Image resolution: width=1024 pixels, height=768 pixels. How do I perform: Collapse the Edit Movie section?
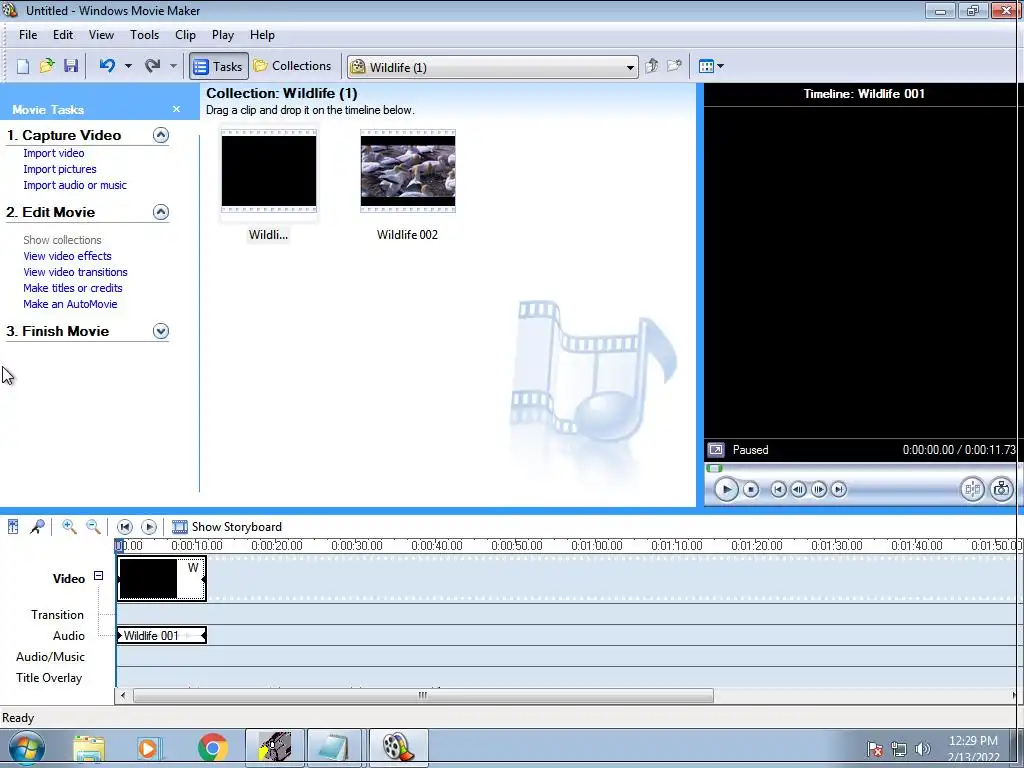(x=161, y=212)
